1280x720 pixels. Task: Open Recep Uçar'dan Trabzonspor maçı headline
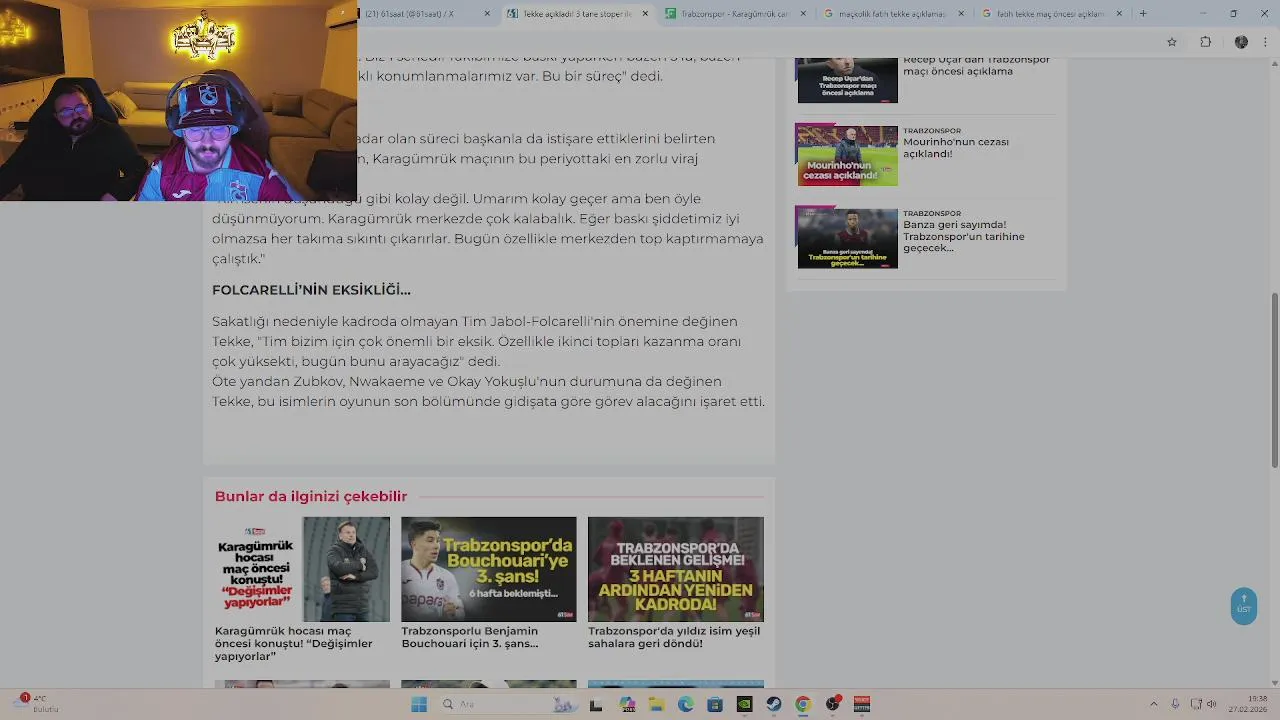976,66
